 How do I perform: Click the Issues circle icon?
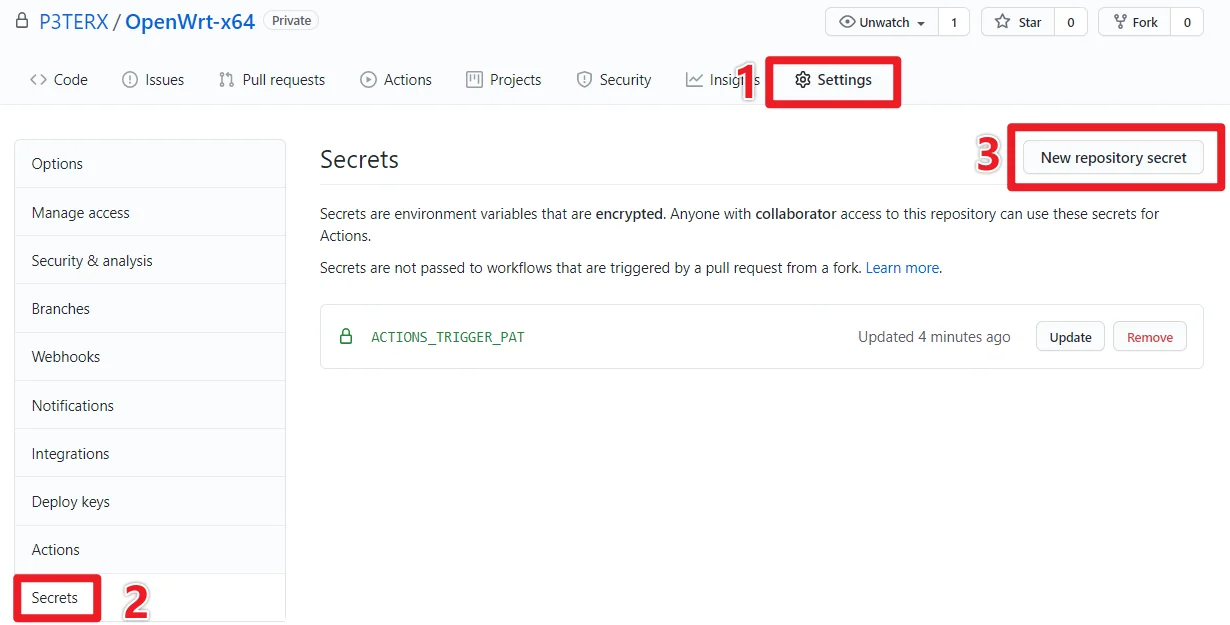click(x=130, y=80)
